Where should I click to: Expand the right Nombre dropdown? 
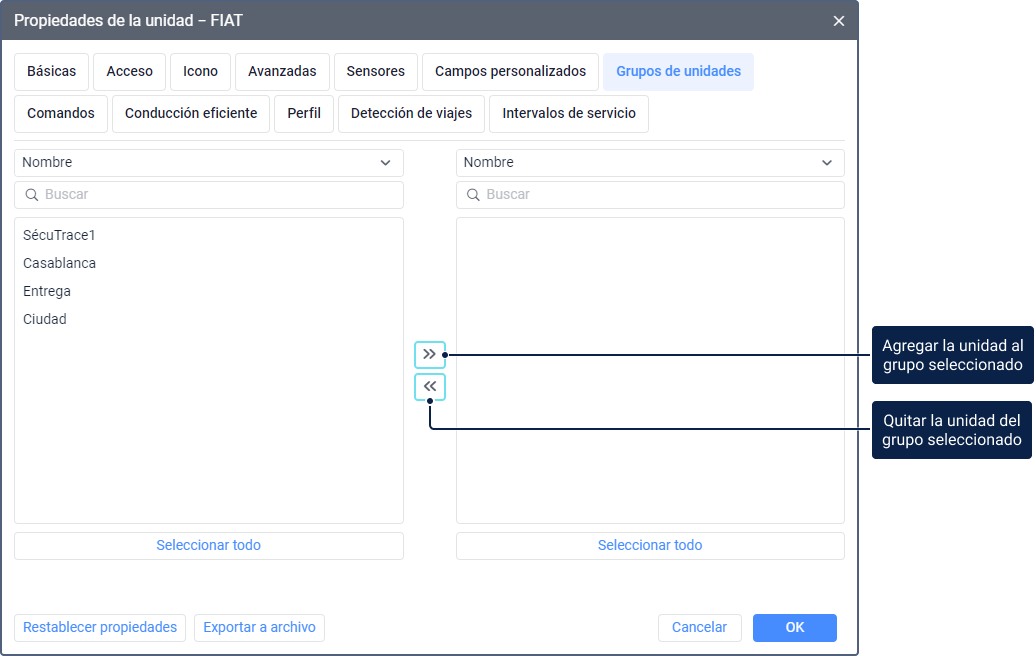pos(650,163)
